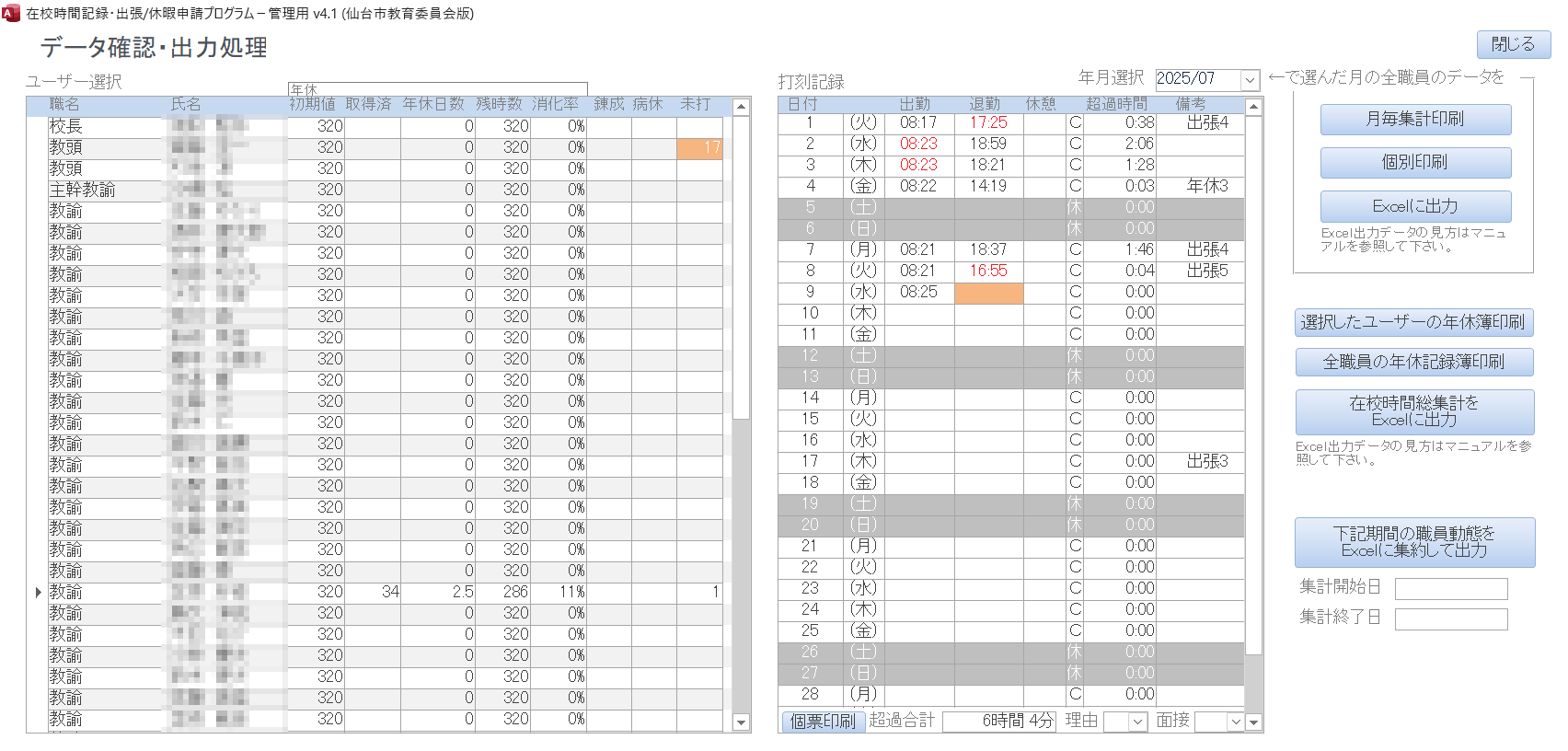This screenshot has width=1568, height=751.
Task: Select the 校長 row record selector
Action: [38, 126]
